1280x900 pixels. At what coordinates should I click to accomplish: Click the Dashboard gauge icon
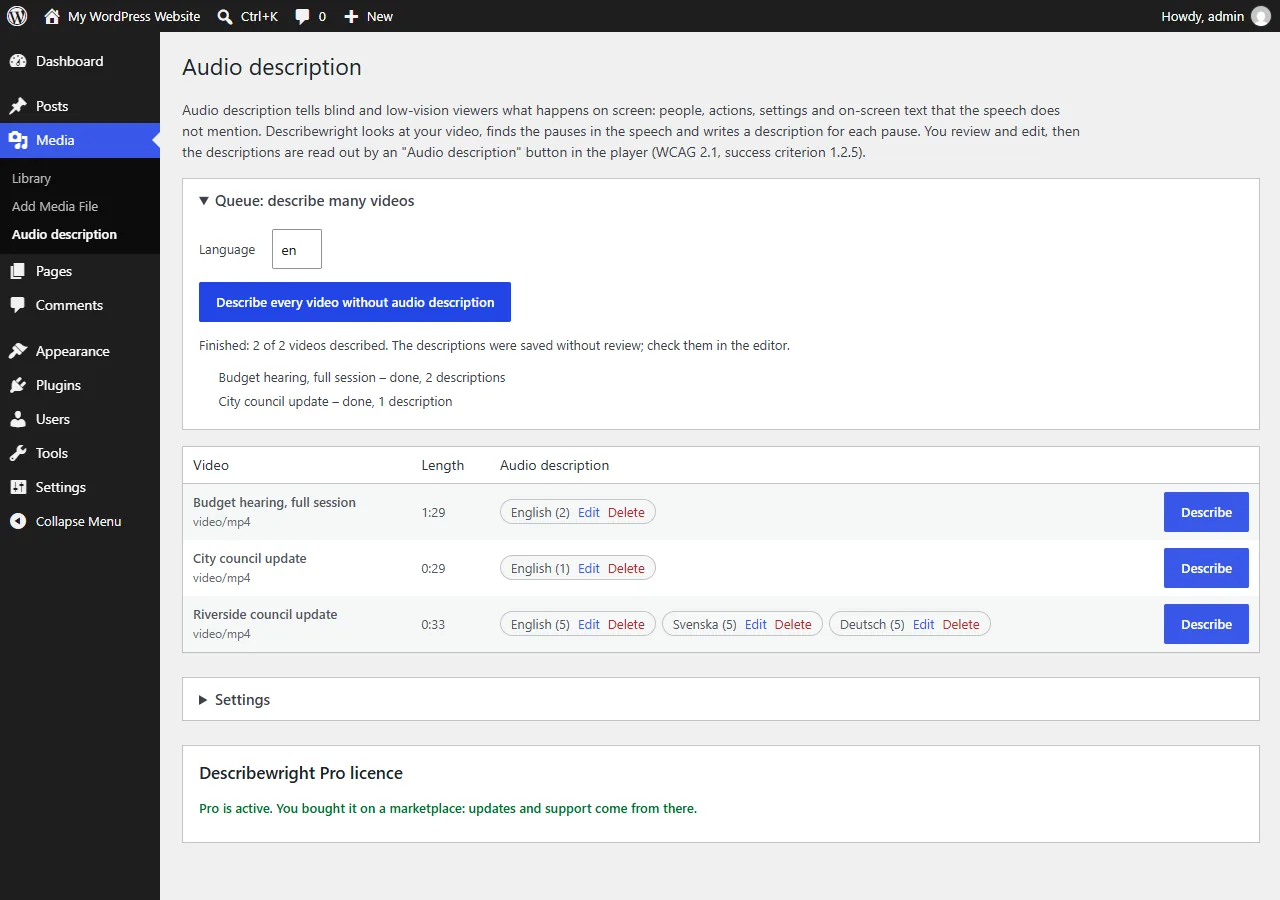click(18, 61)
